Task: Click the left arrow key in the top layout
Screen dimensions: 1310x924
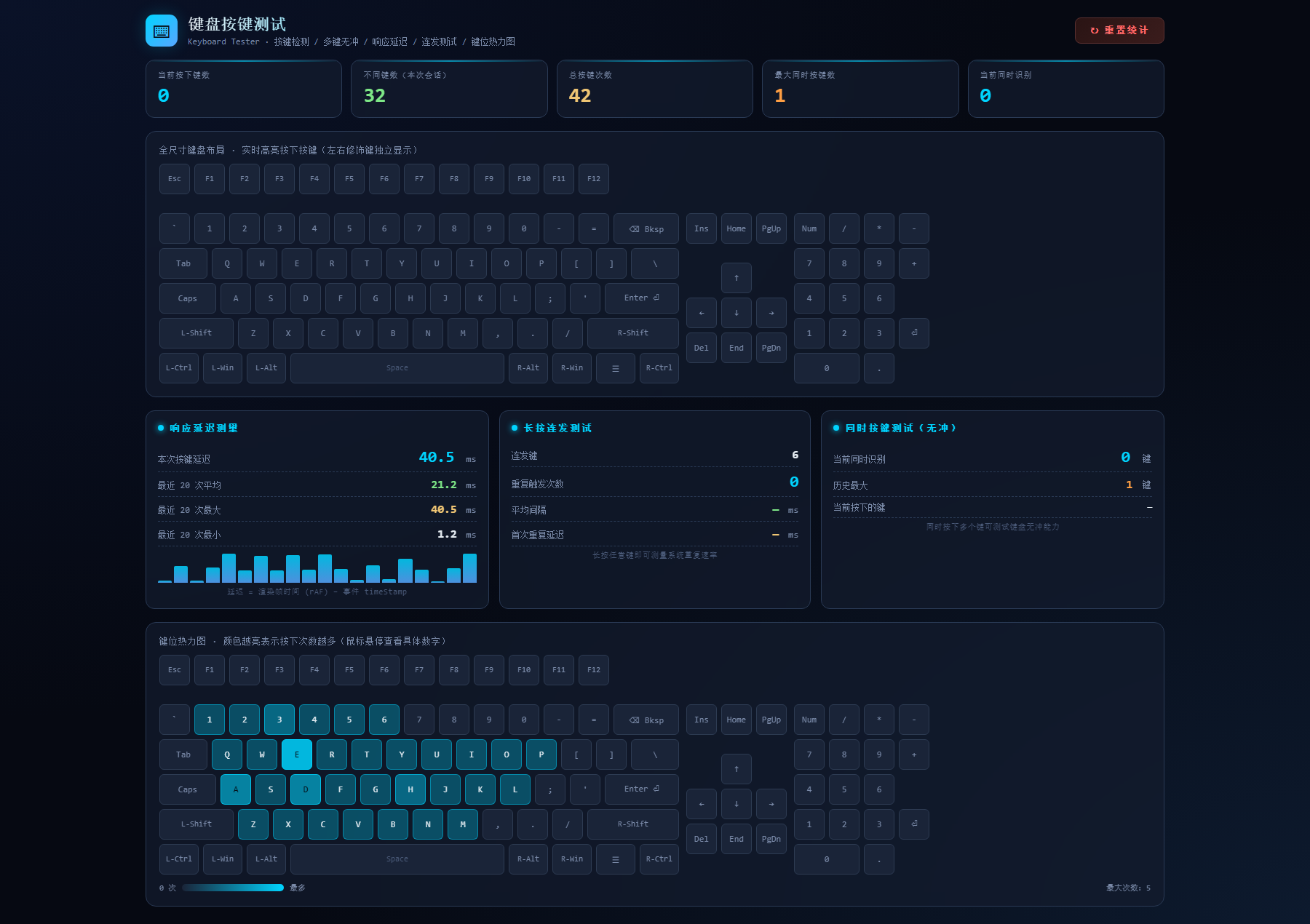Action: point(702,313)
